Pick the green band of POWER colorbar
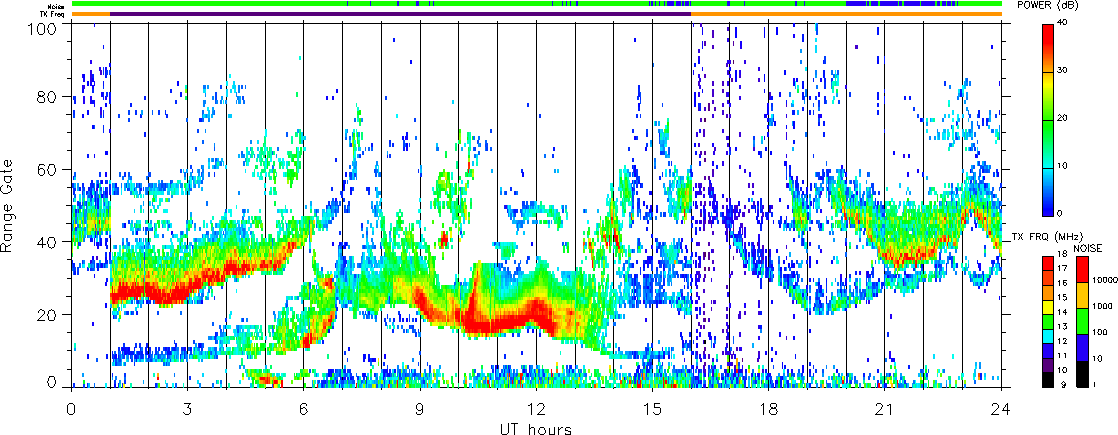This screenshot has width=1118, height=435. [1048, 143]
